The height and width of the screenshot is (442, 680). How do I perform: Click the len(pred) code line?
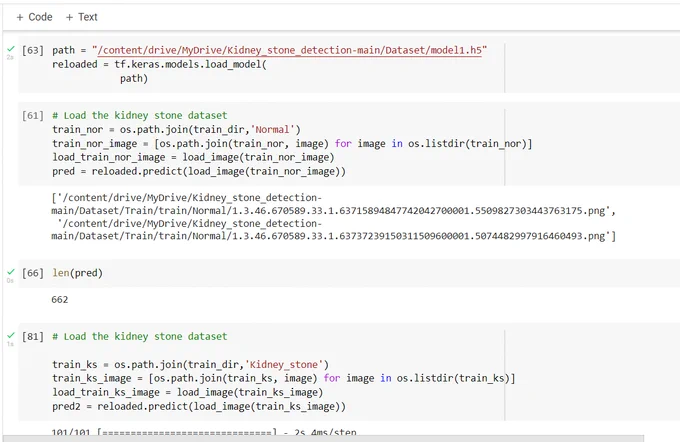[x=78, y=273]
